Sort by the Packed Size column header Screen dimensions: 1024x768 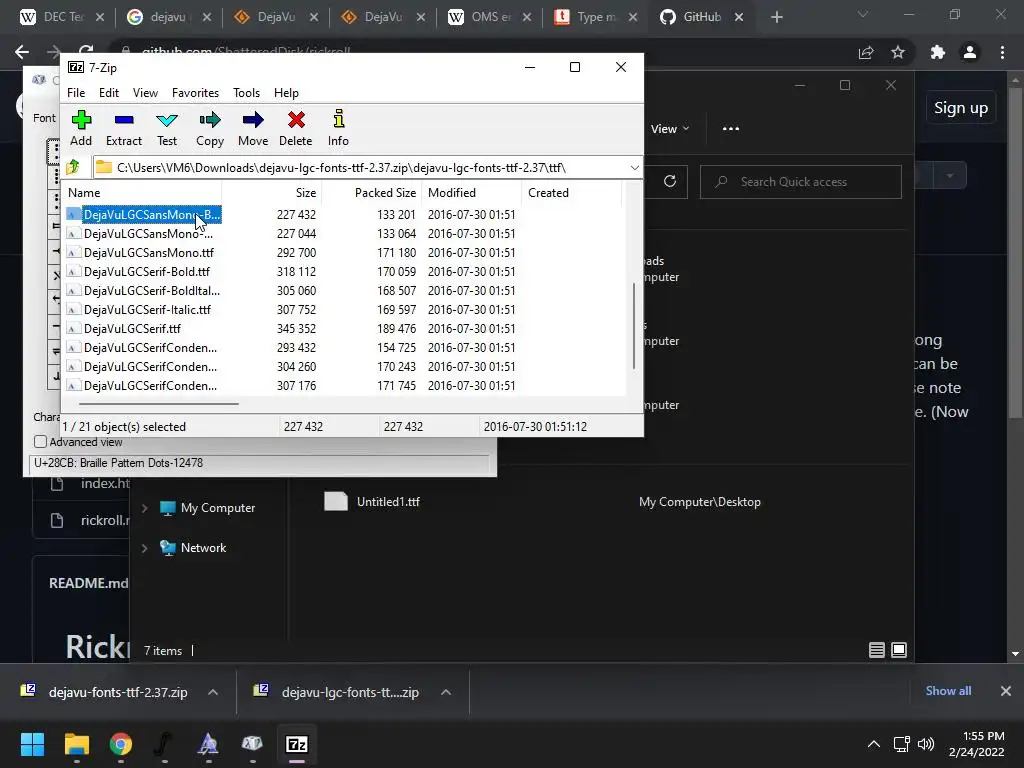372,193
